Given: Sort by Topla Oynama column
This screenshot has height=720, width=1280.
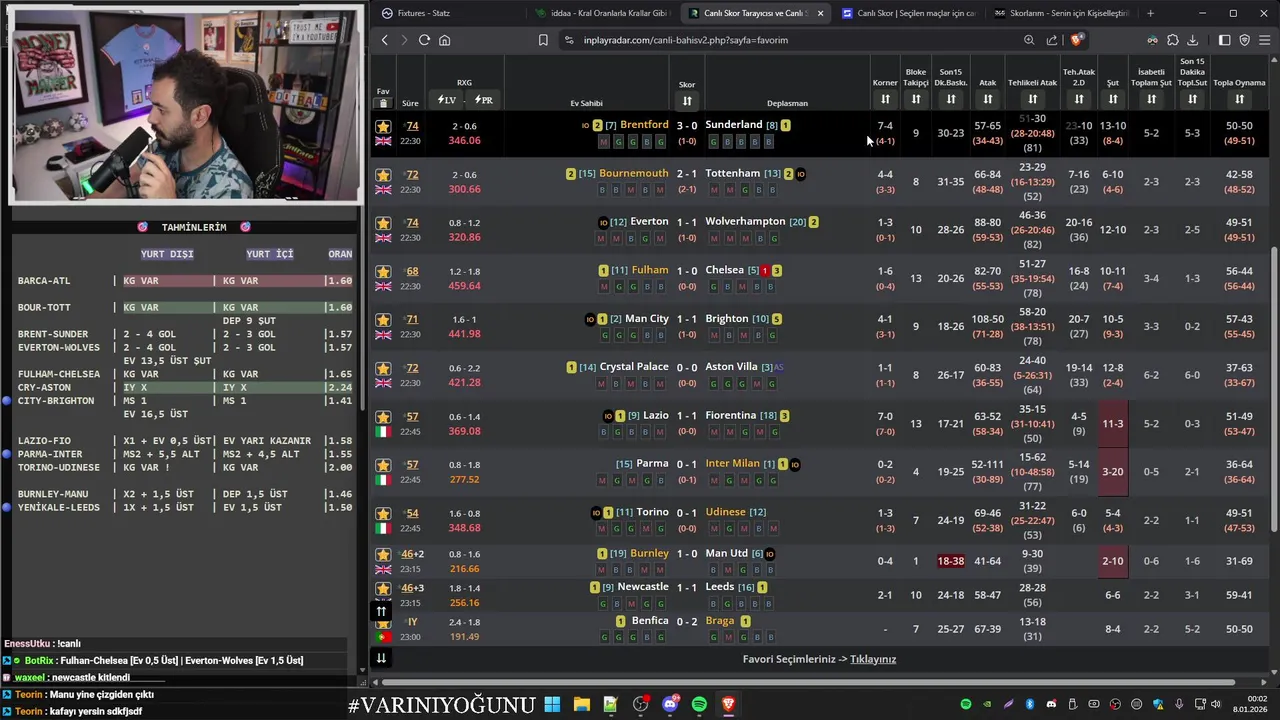Looking at the screenshot, I should (x=1239, y=99).
